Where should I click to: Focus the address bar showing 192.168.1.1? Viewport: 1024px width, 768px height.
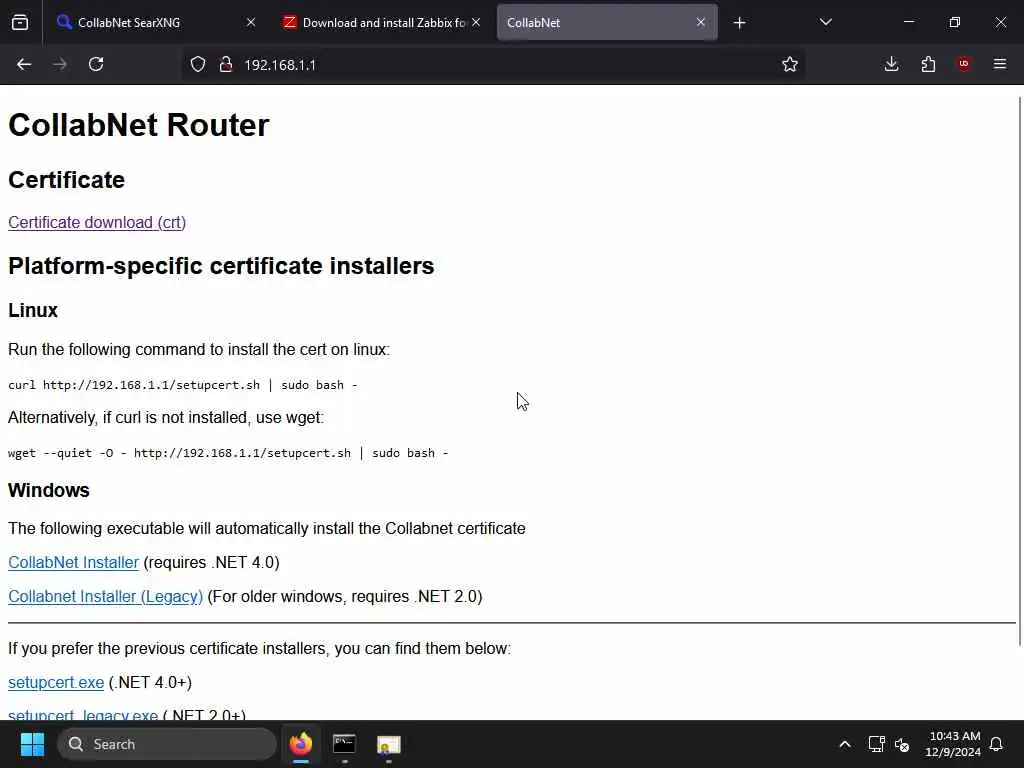(x=493, y=65)
